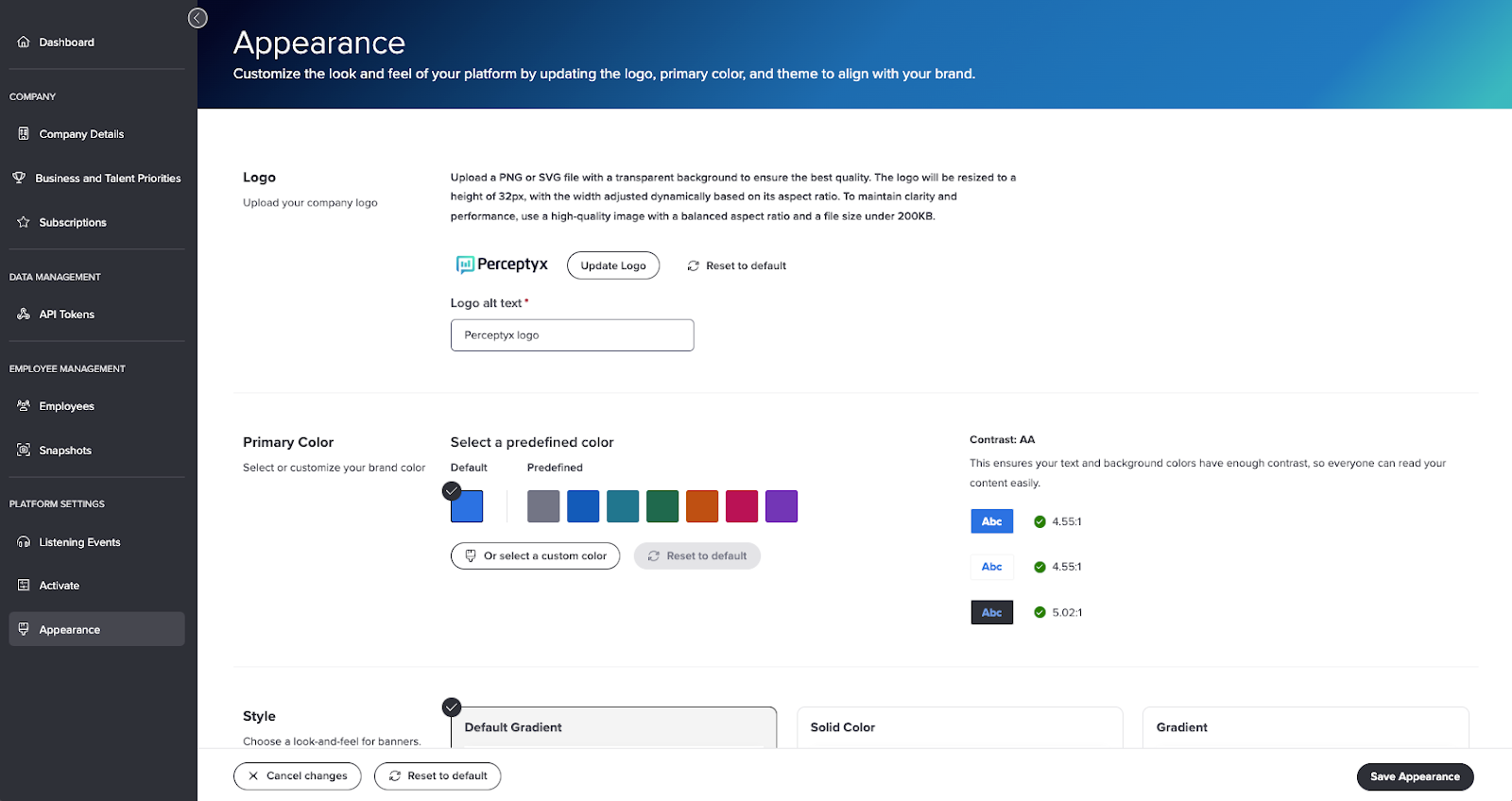Click the Activate icon in sidebar
Image resolution: width=1512 pixels, height=801 pixels.
tap(24, 586)
